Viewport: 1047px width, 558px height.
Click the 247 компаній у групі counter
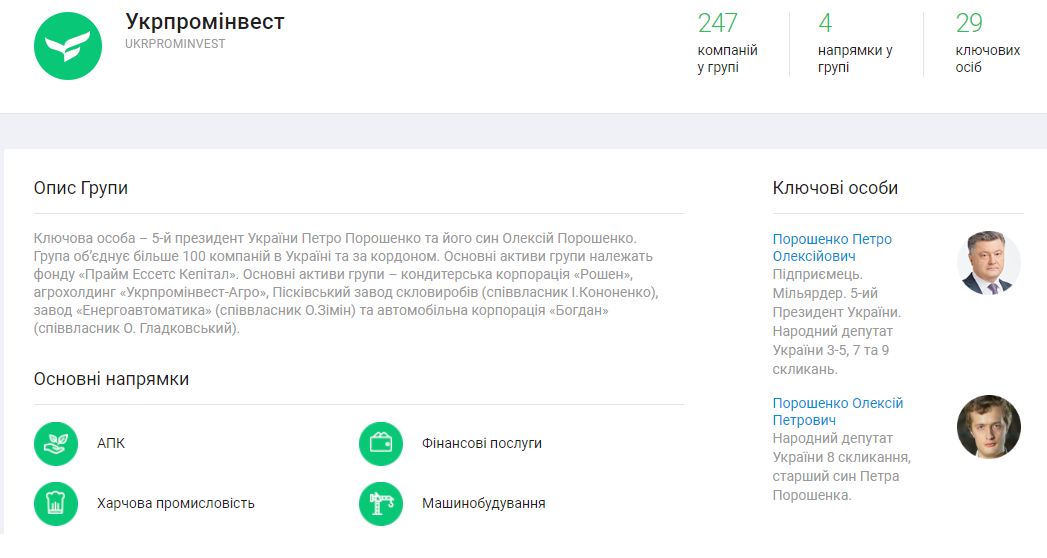pyautogui.click(x=727, y=44)
